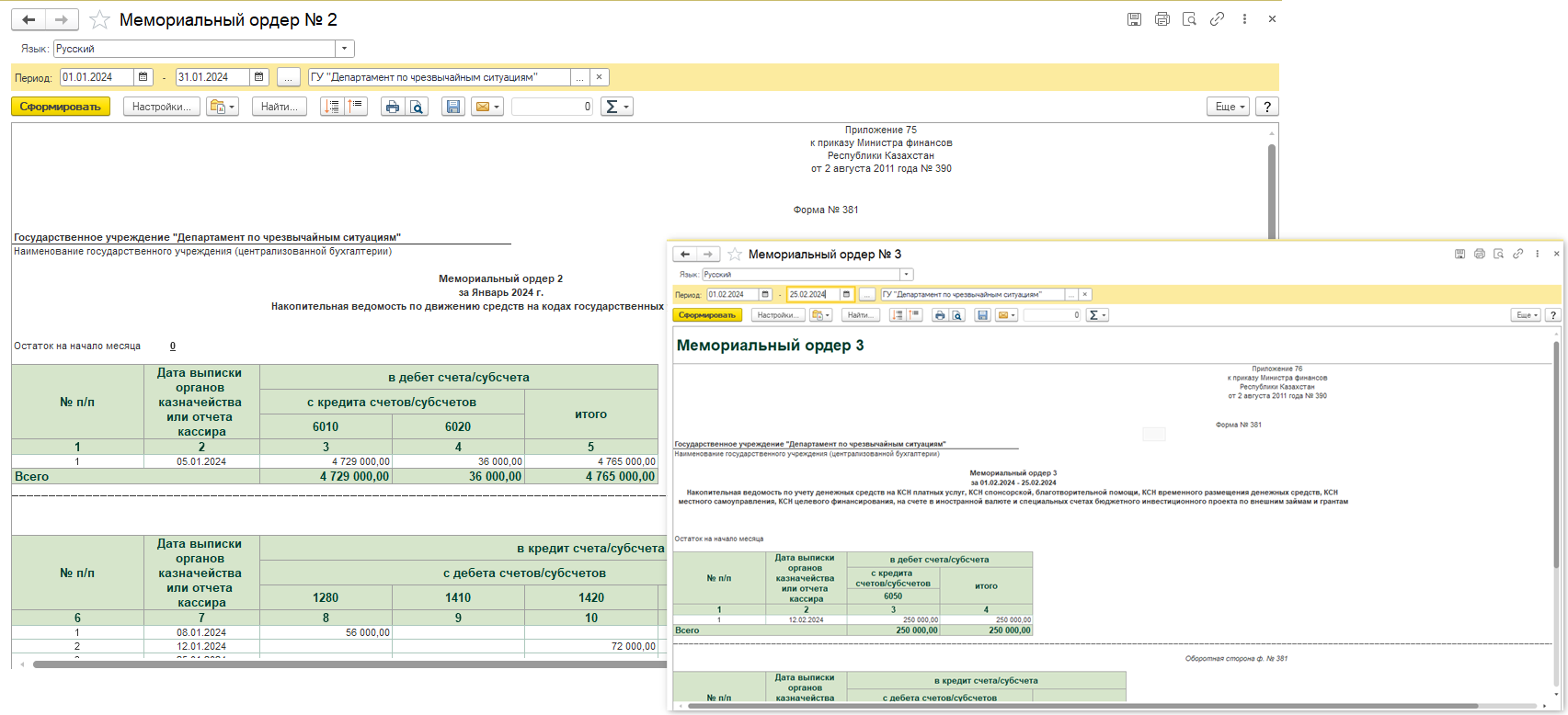Expand language dropdown in order № 2 window
Screen dimensions: 1568x715
[x=345, y=49]
